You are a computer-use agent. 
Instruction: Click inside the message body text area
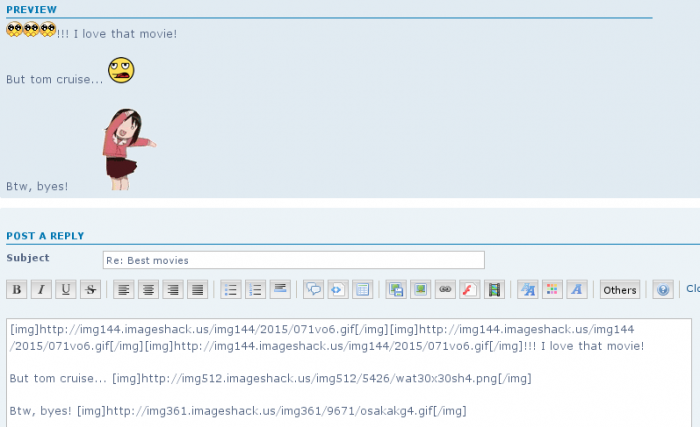349,373
